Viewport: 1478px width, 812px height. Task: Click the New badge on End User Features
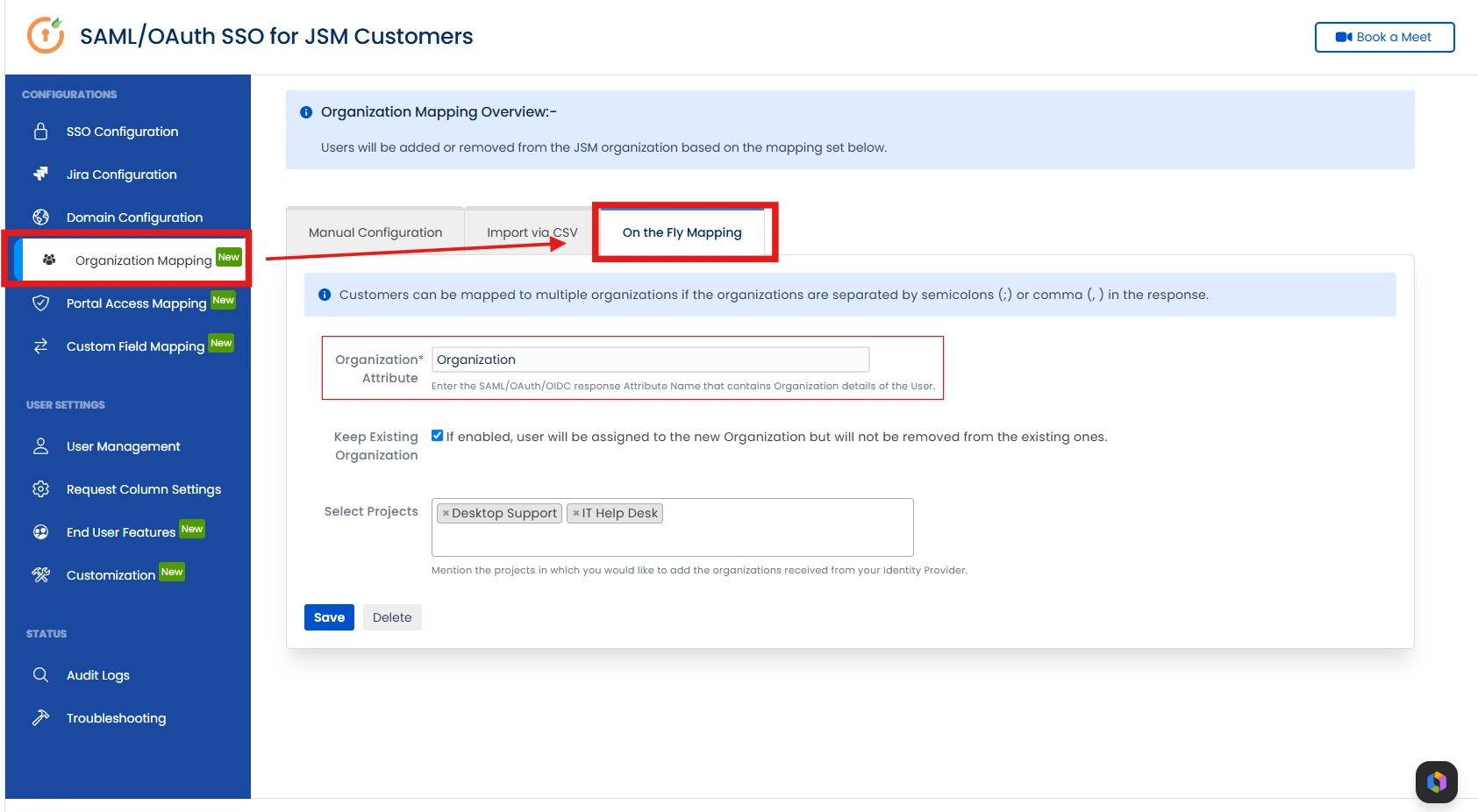coord(192,529)
